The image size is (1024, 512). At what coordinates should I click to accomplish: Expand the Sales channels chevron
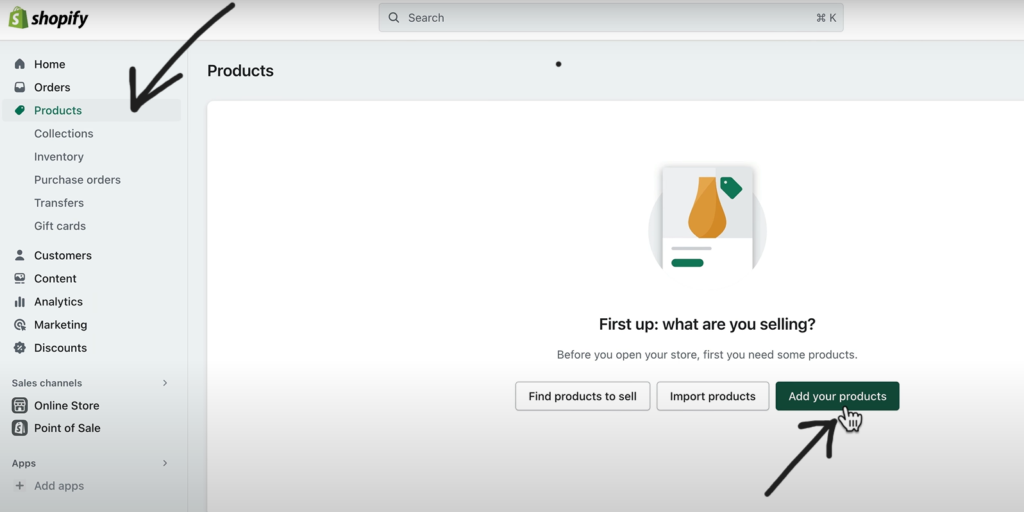click(x=165, y=383)
